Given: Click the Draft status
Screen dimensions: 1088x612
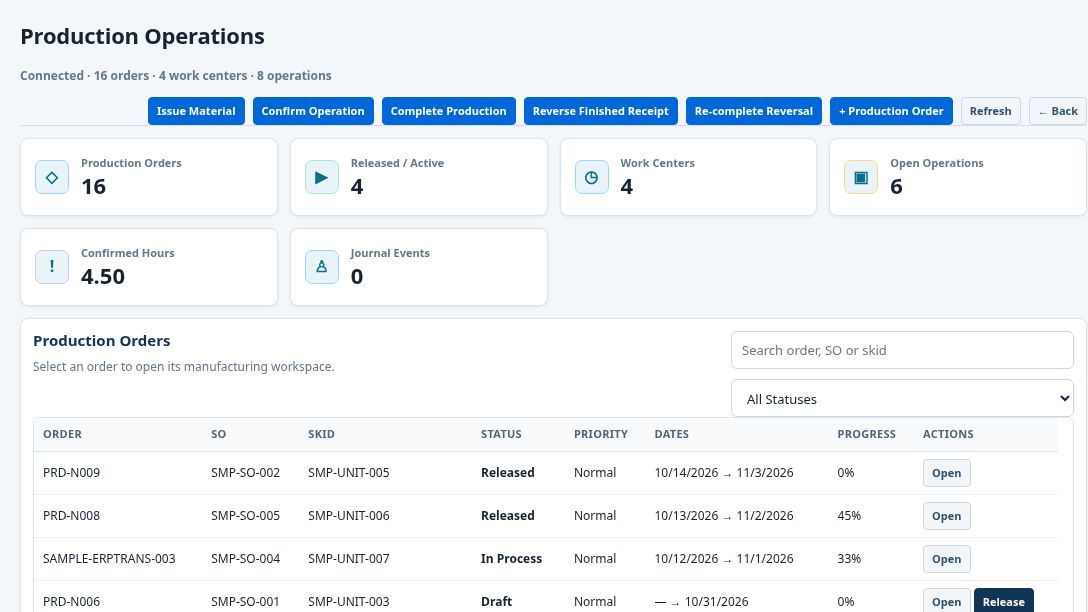Looking at the screenshot, I should tap(496, 602).
